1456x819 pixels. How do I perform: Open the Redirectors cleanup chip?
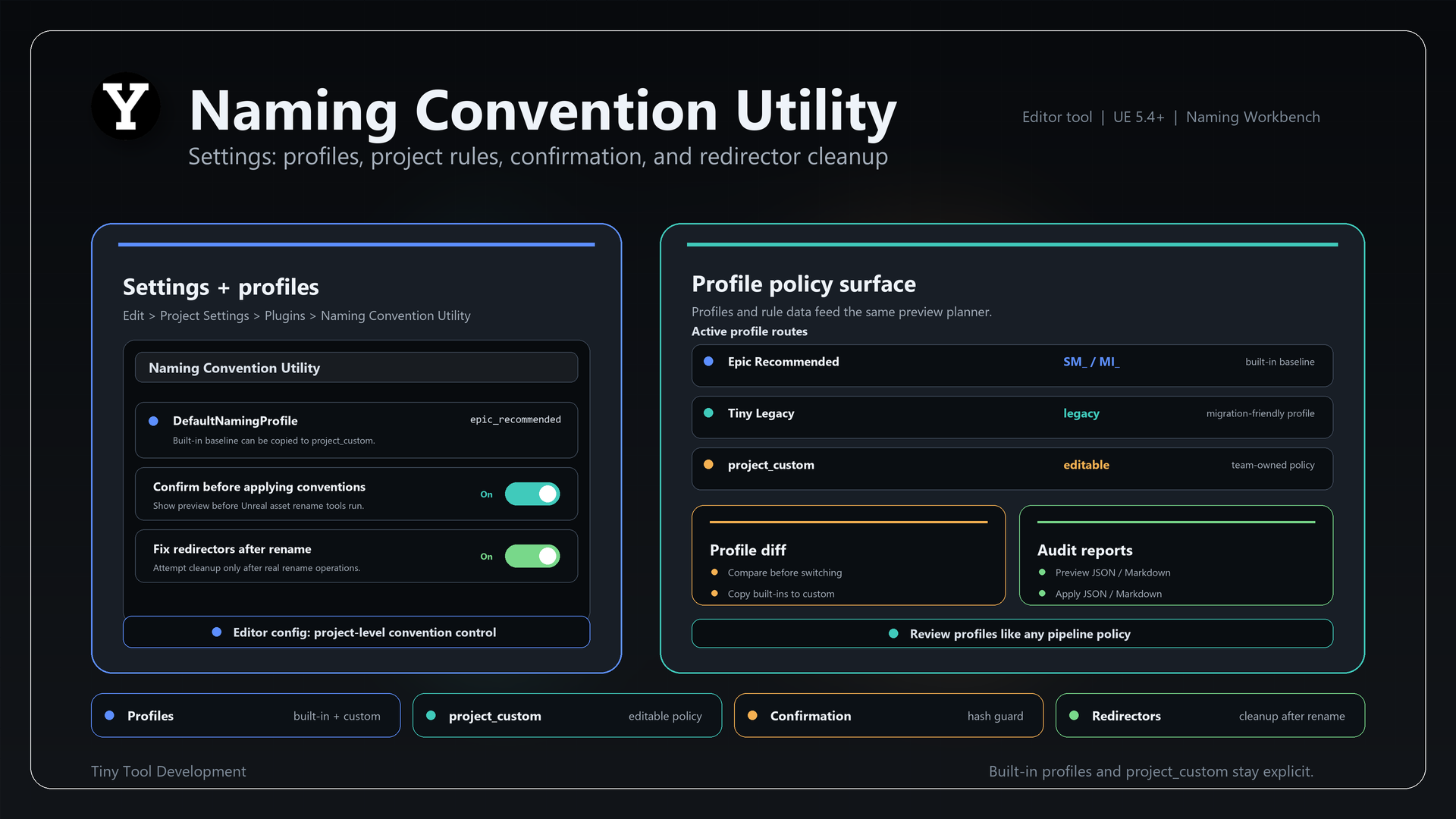tap(1210, 716)
